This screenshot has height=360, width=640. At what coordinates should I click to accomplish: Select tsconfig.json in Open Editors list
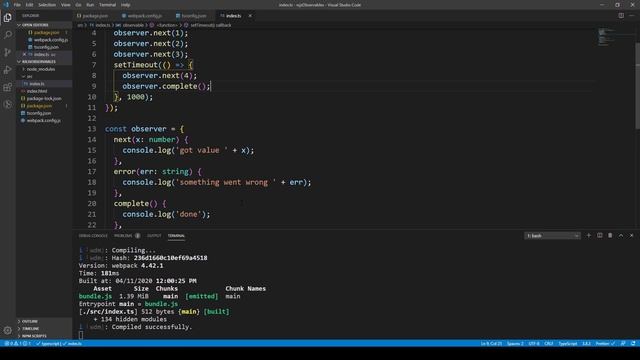click(x=44, y=47)
